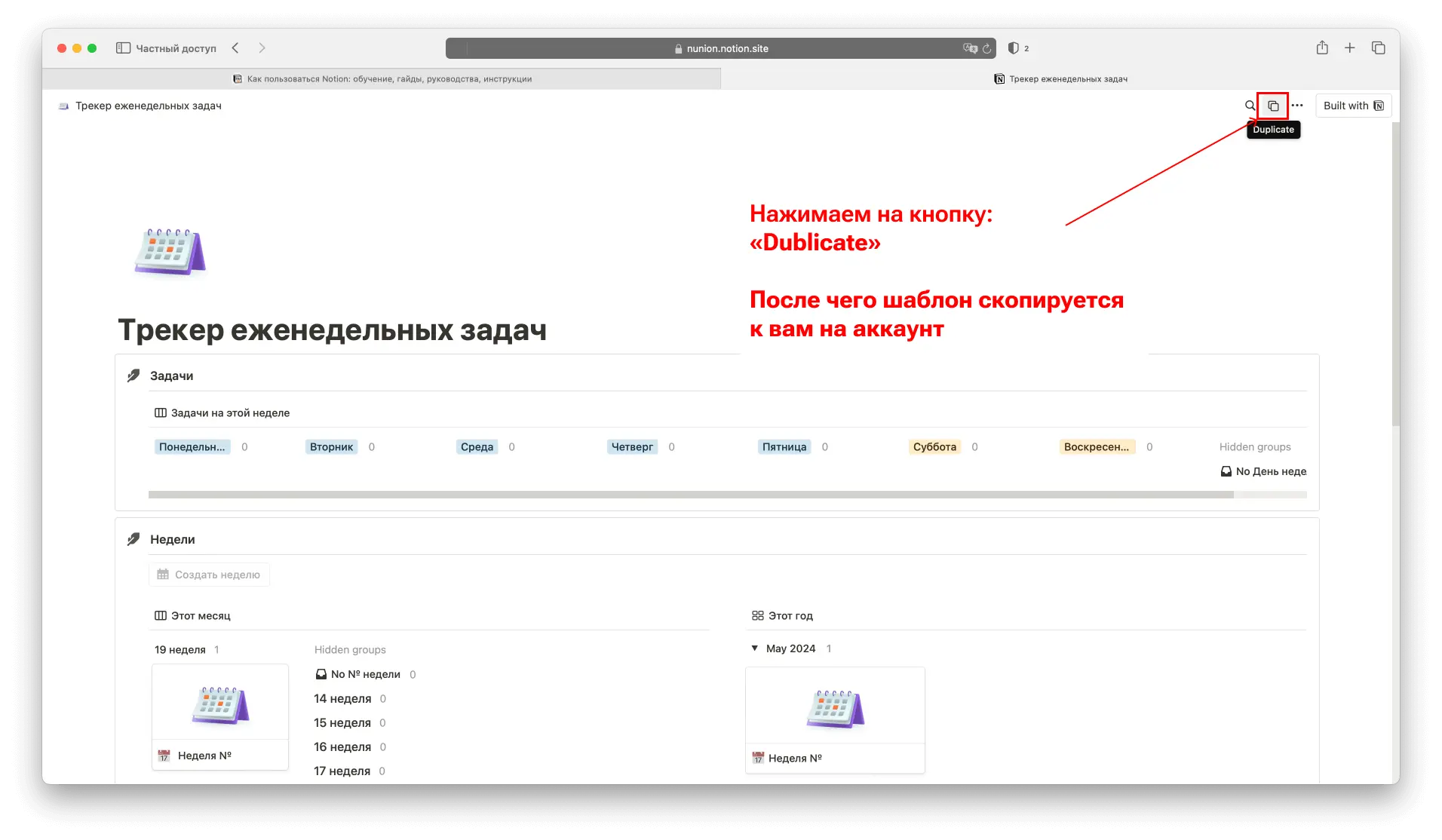1442x840 pixels.
Task: Click the "Built with Notion" button
Action: click(x=1354, y=106)
